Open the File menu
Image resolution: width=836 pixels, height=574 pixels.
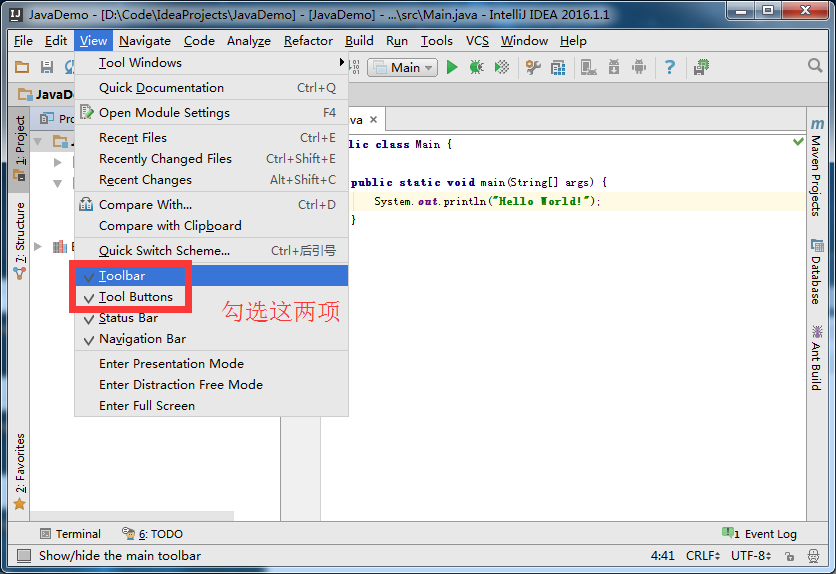(x=23, y=41)
